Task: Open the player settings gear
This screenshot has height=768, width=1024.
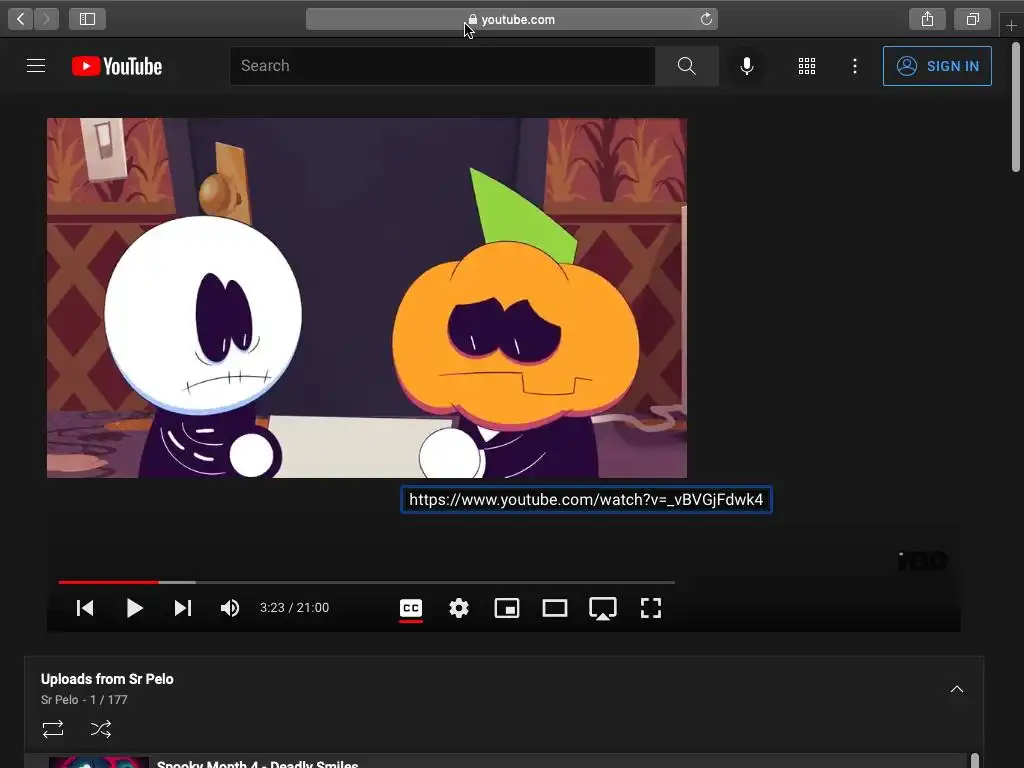Action: point(459,608)
